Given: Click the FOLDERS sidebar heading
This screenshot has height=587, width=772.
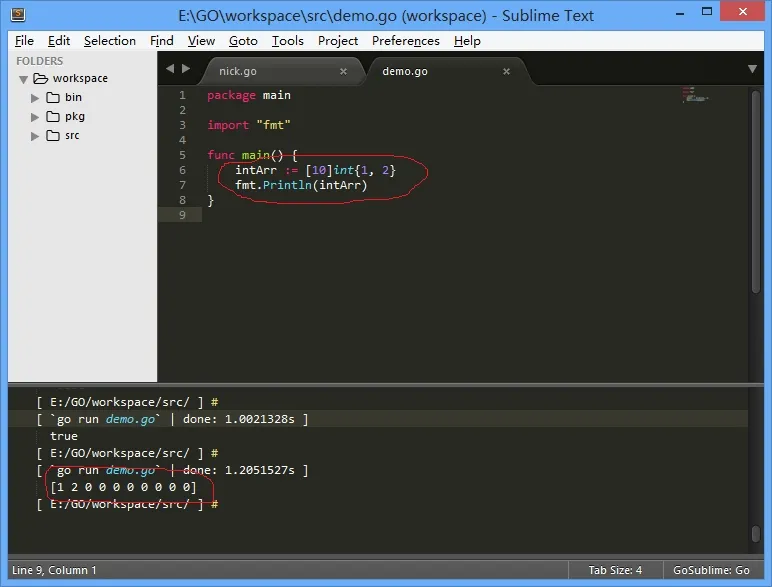Looking at the screenshot, I should pos(39,61).
